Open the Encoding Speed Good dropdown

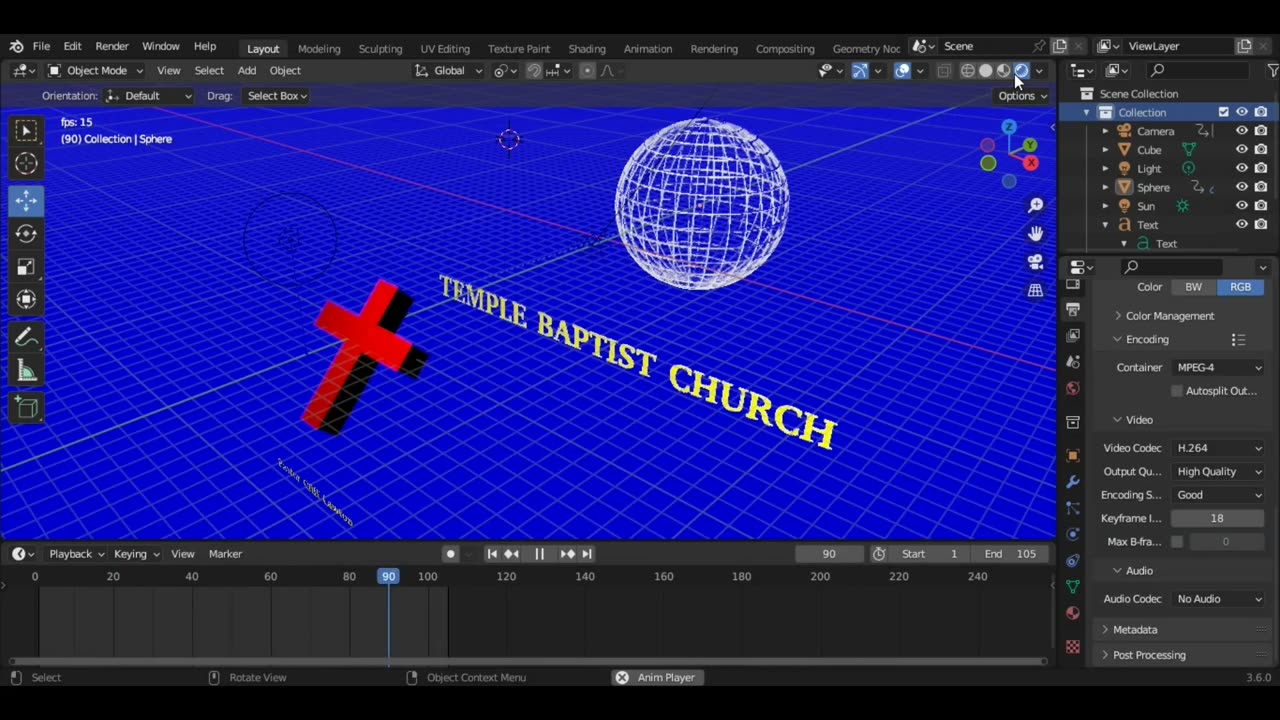point(1218,495)
